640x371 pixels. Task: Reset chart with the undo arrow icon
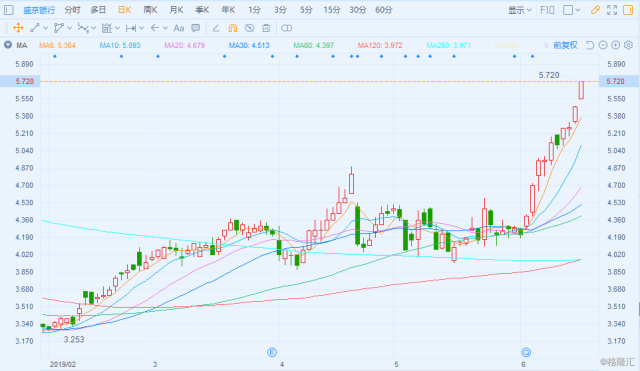coord(590,45)
